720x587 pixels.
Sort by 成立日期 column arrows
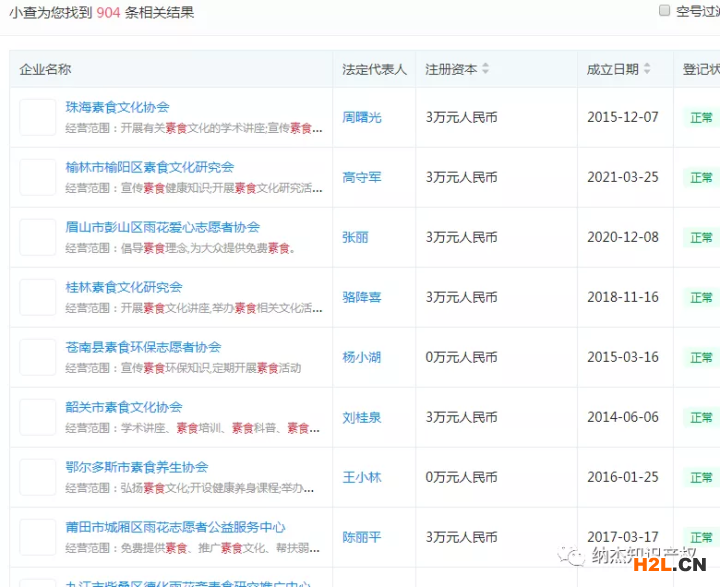tap(647, 68)
